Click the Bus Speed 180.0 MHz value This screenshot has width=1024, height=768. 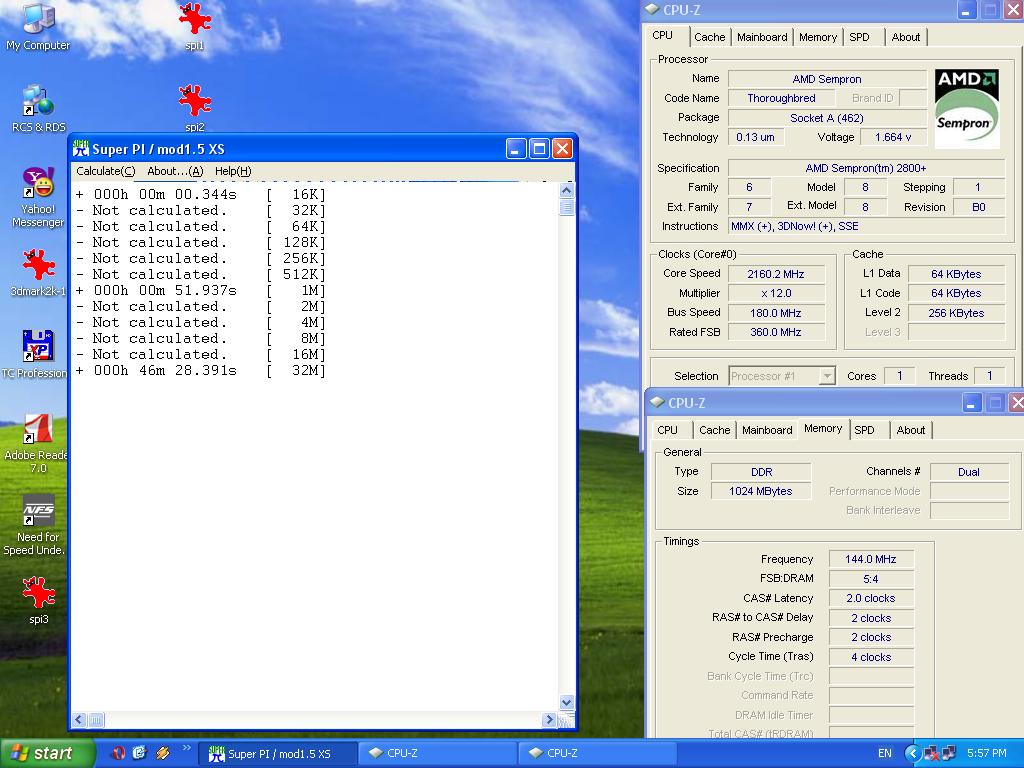pyautogui.click(x=776, y=313)
